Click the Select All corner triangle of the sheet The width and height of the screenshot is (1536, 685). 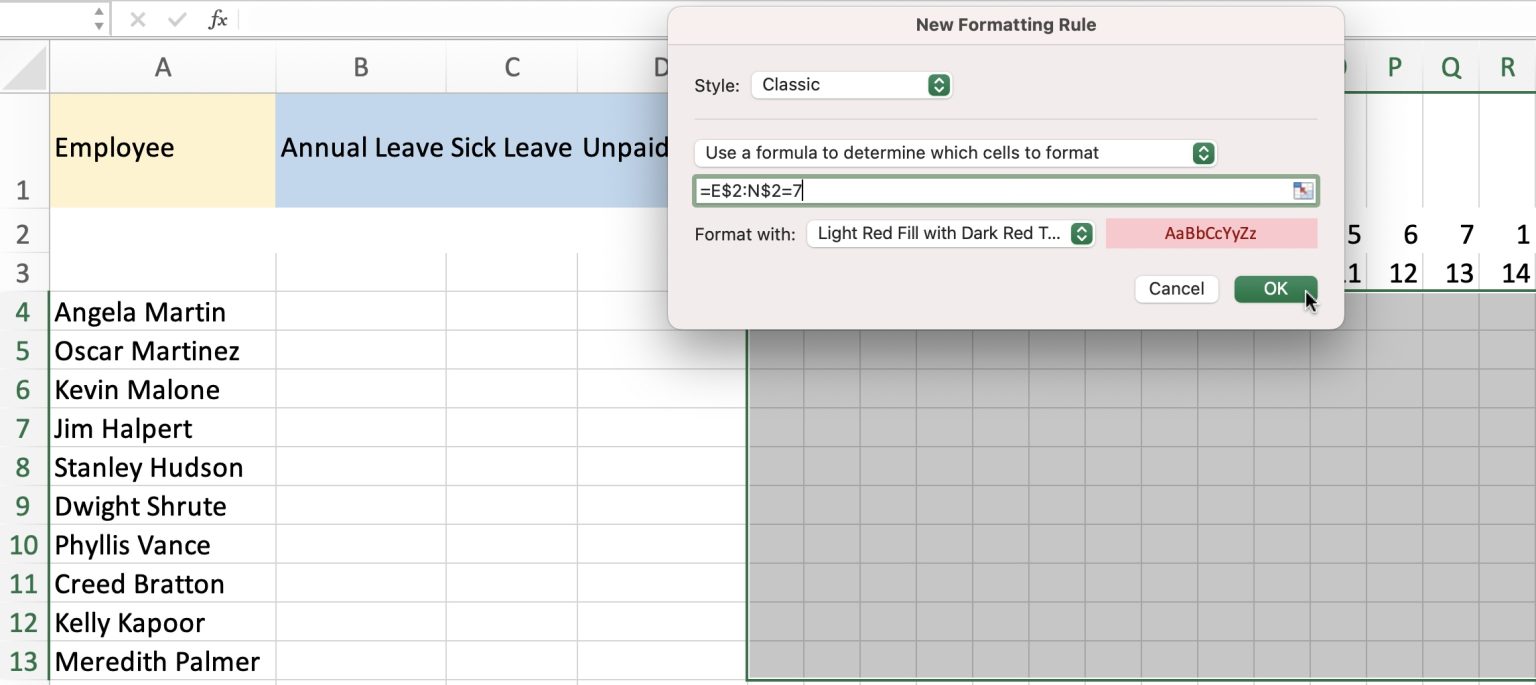click(26, 67)
